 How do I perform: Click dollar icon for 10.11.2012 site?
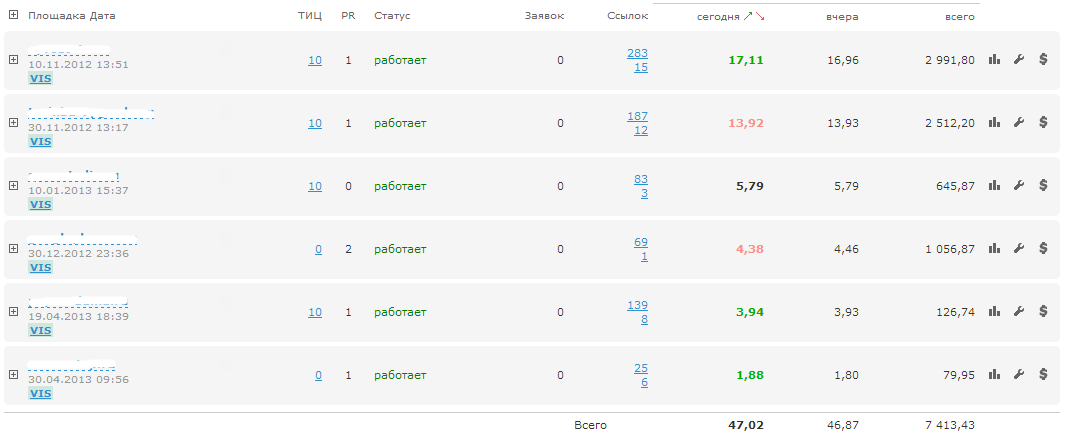1043,60
